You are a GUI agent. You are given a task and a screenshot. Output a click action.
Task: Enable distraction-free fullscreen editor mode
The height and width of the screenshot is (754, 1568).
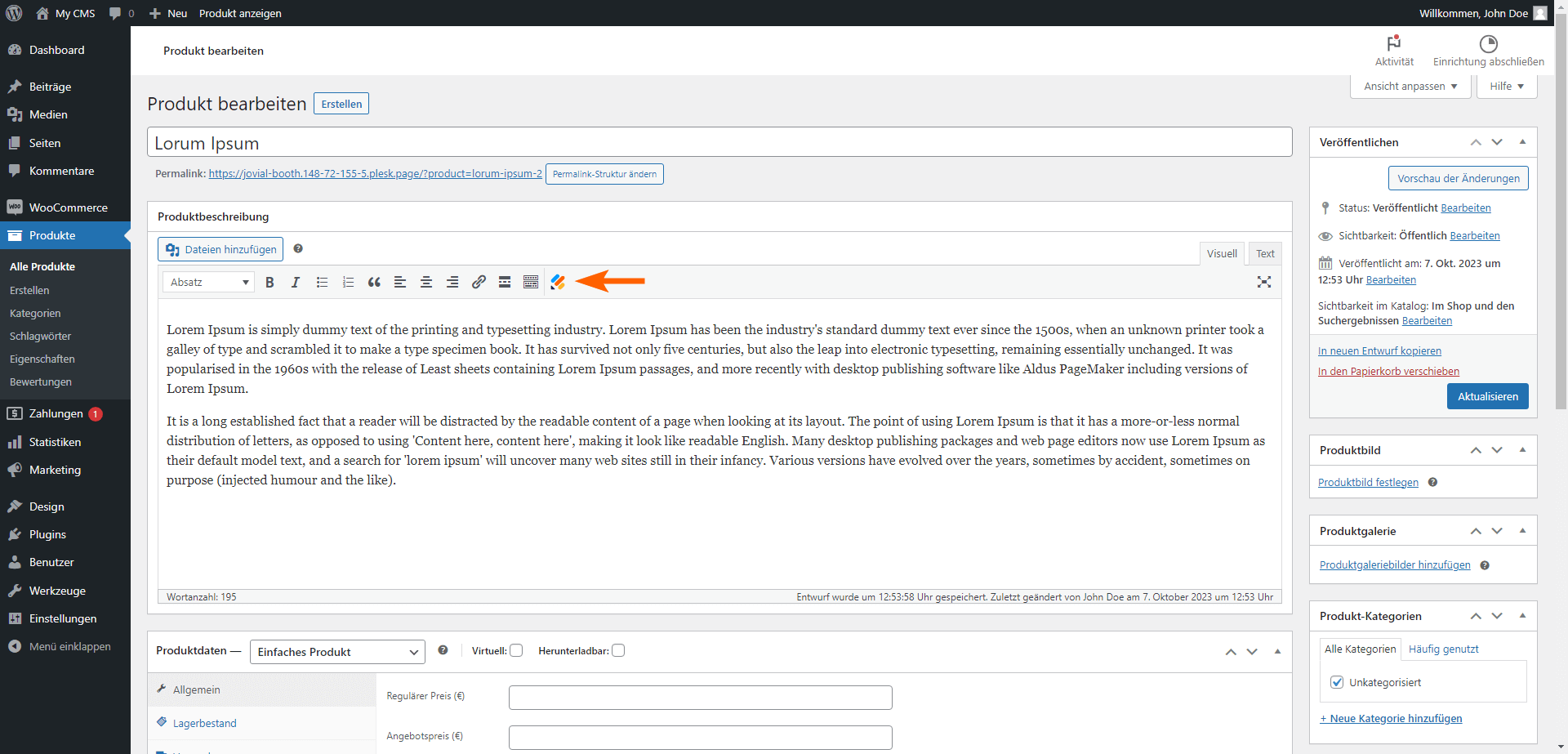(1264, 282)
